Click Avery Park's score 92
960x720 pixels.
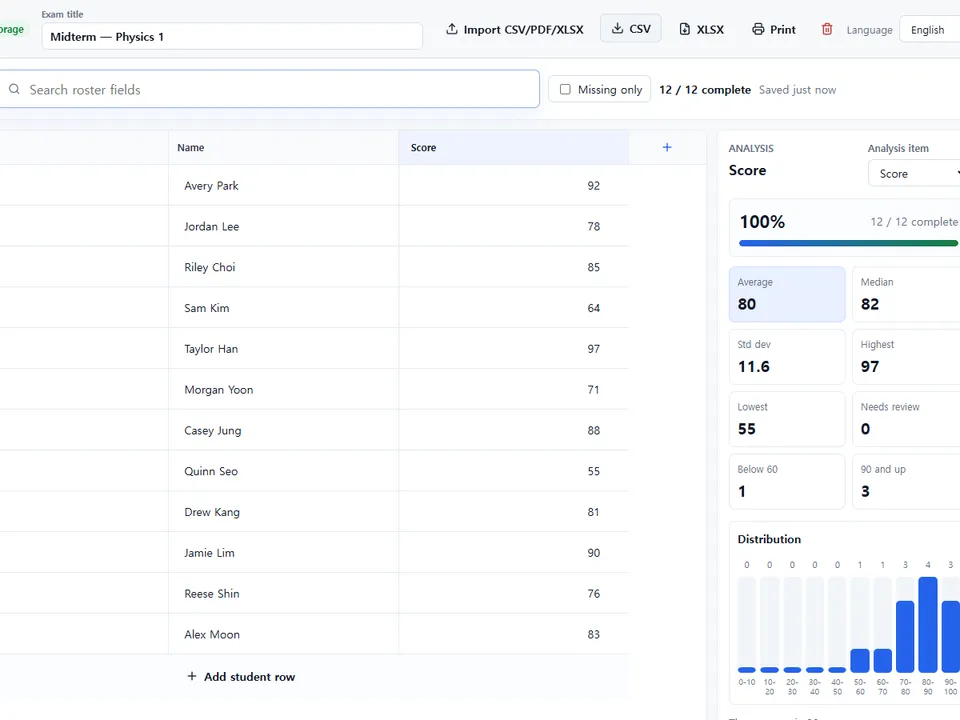point(514,186)
